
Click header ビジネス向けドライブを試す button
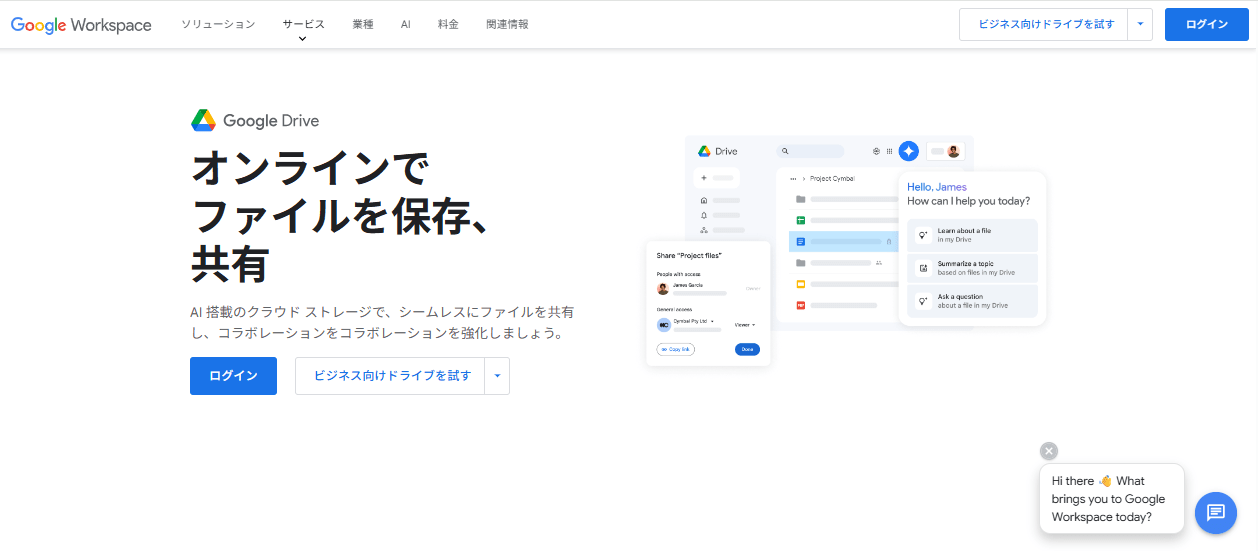click(x=1043, y=24)
